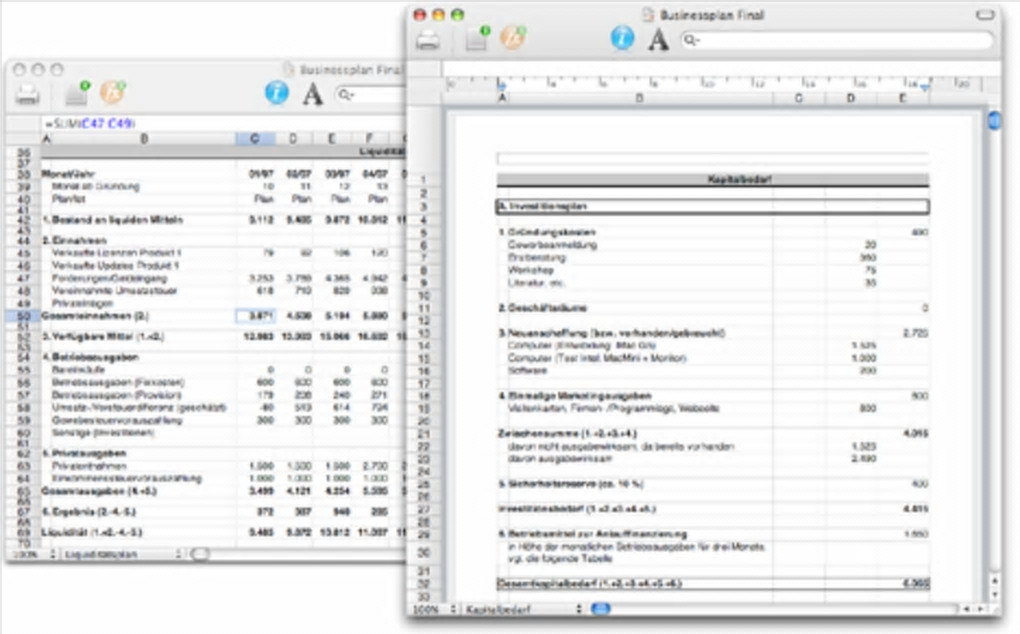The width and height of the screenshot is (1020, 634).
Task: Select row 50 header in back window
Action: pyautogui.click(x=23, y=316)
